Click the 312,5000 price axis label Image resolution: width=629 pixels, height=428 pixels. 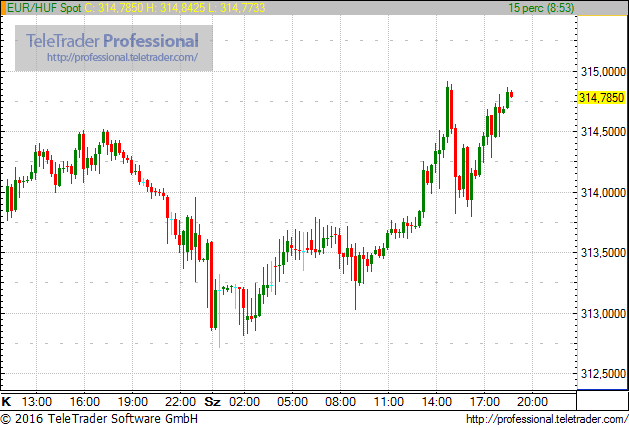pyautogui.click(x=603, y=374)
